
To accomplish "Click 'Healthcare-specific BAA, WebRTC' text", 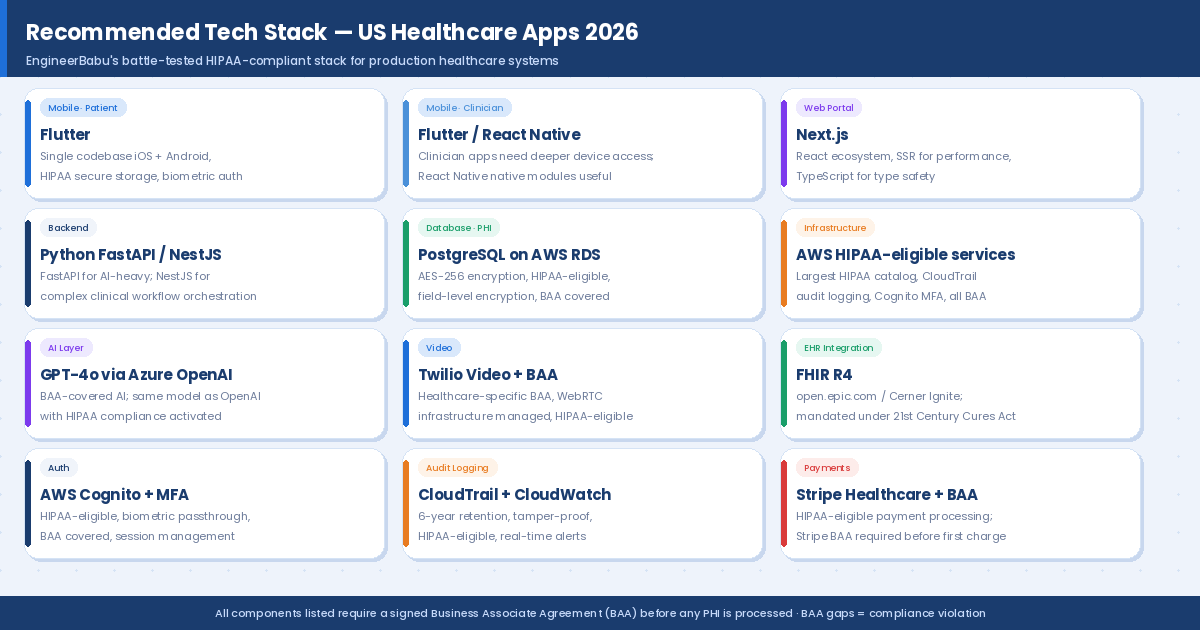I will (510, 396).
